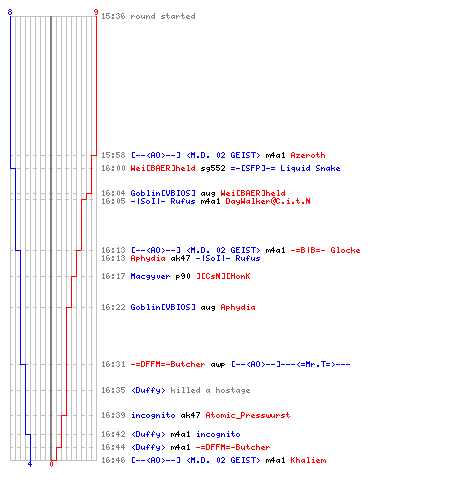Click '<Duffy> killed a hostage' event

pyautogui.click(x=190, y=390)
